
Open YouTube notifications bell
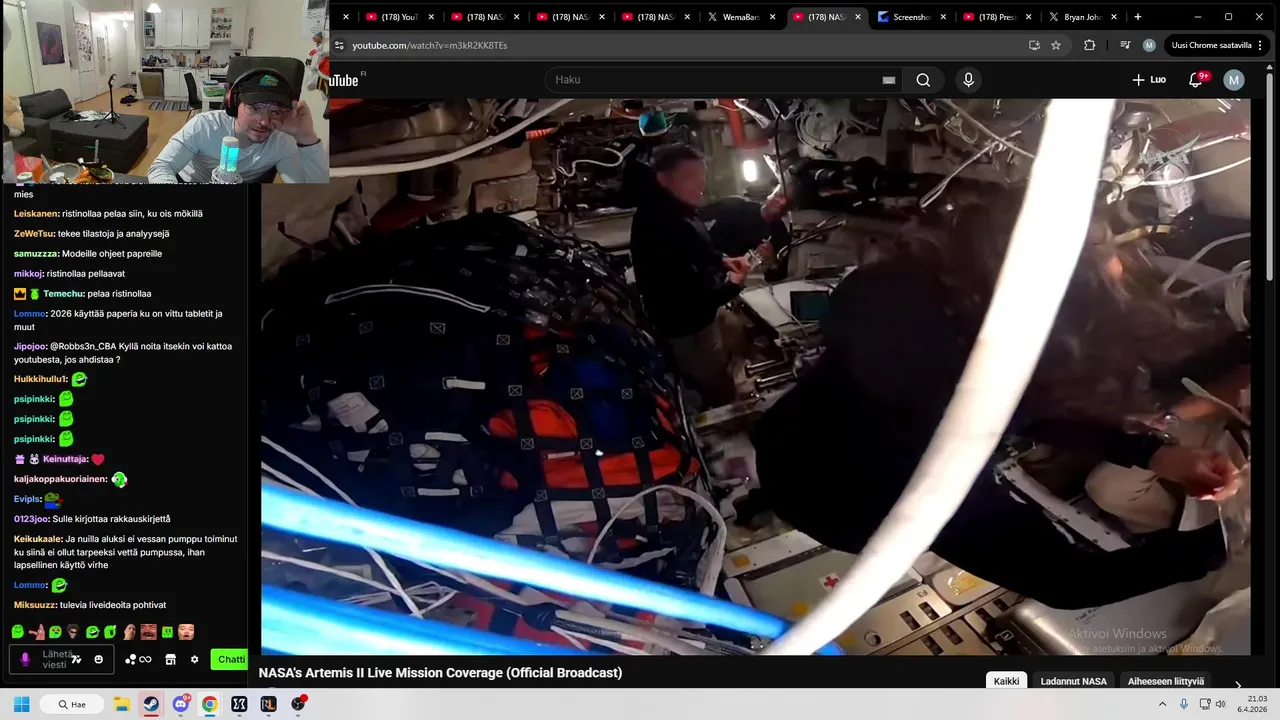pos(1196,80)
